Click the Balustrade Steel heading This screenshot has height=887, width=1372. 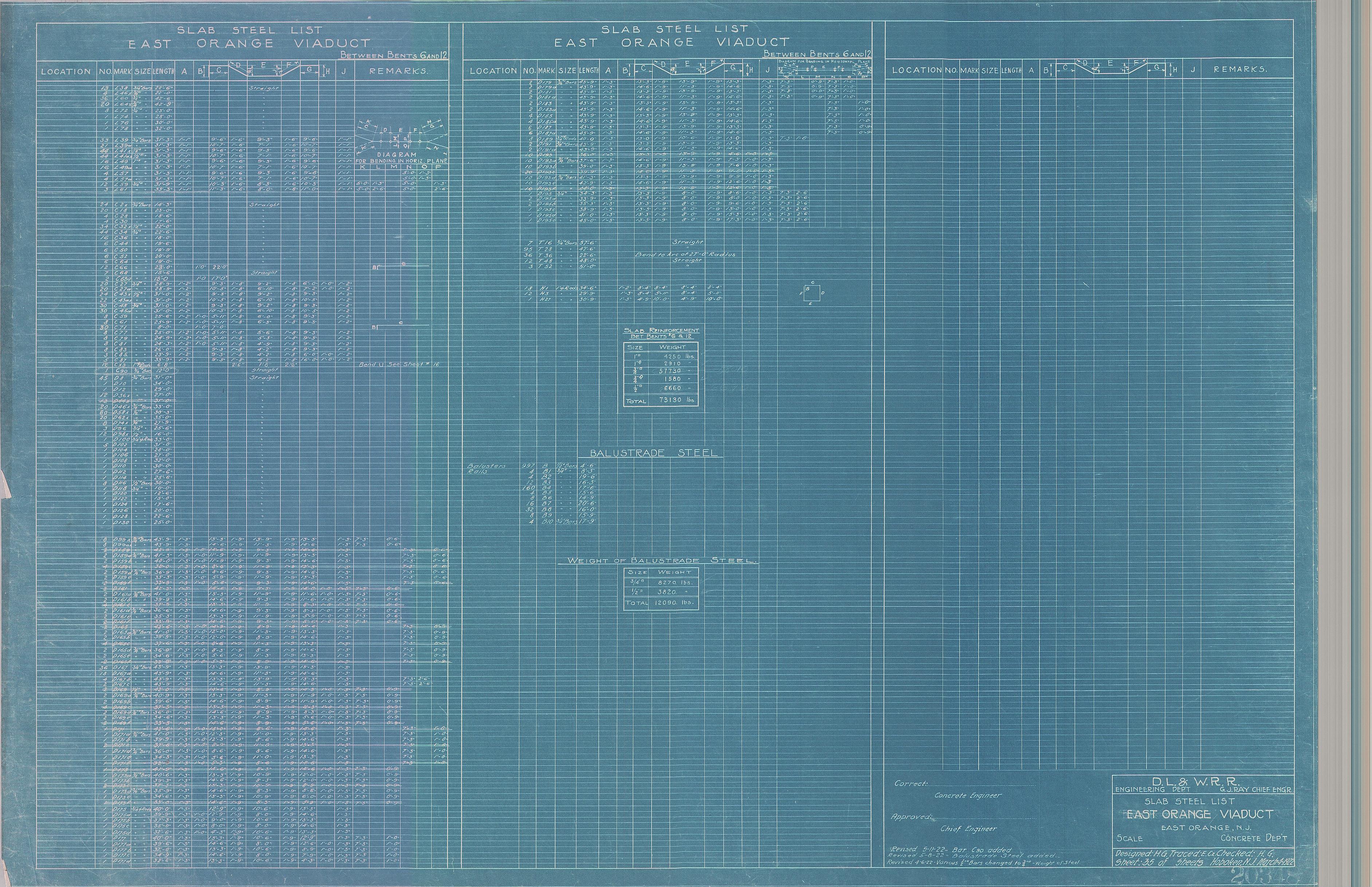[x=654, y=453]
